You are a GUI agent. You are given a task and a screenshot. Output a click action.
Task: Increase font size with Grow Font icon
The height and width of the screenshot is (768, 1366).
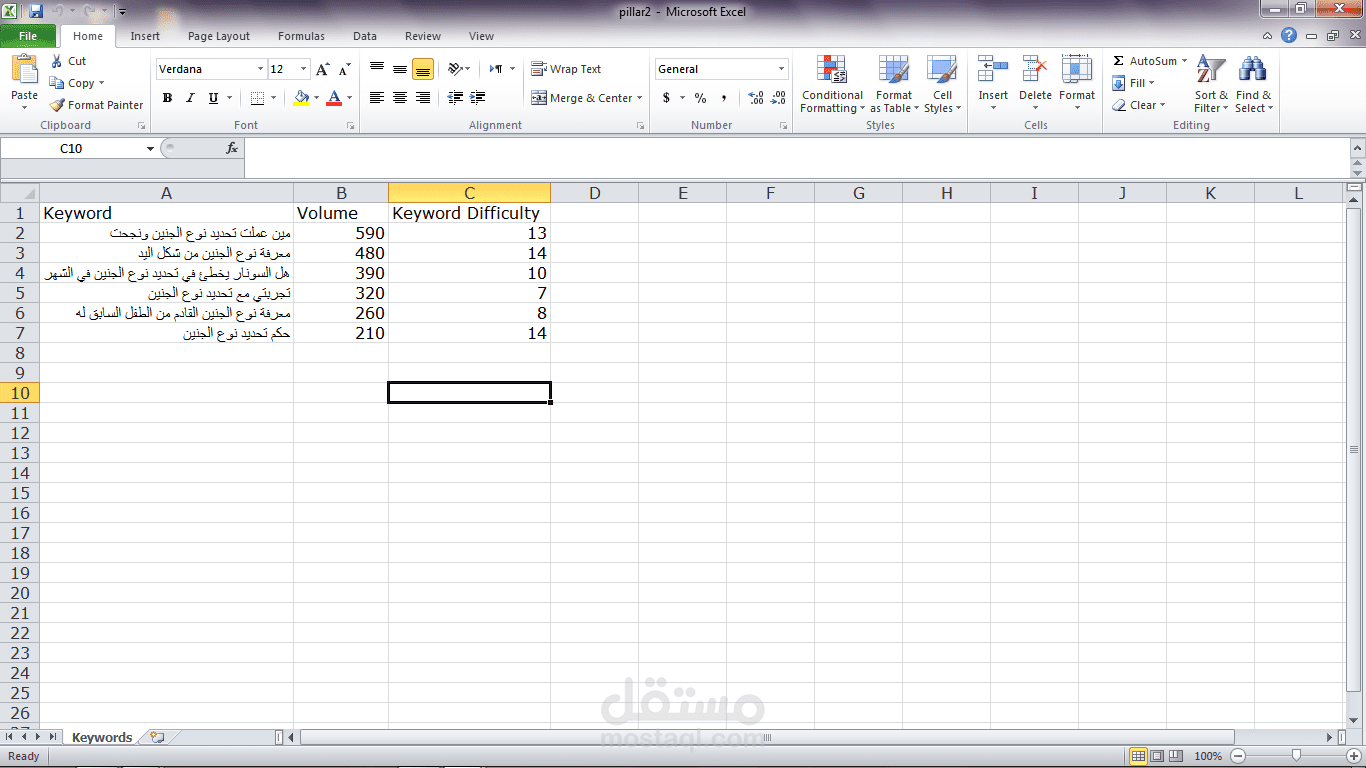(x=322, y=69)
